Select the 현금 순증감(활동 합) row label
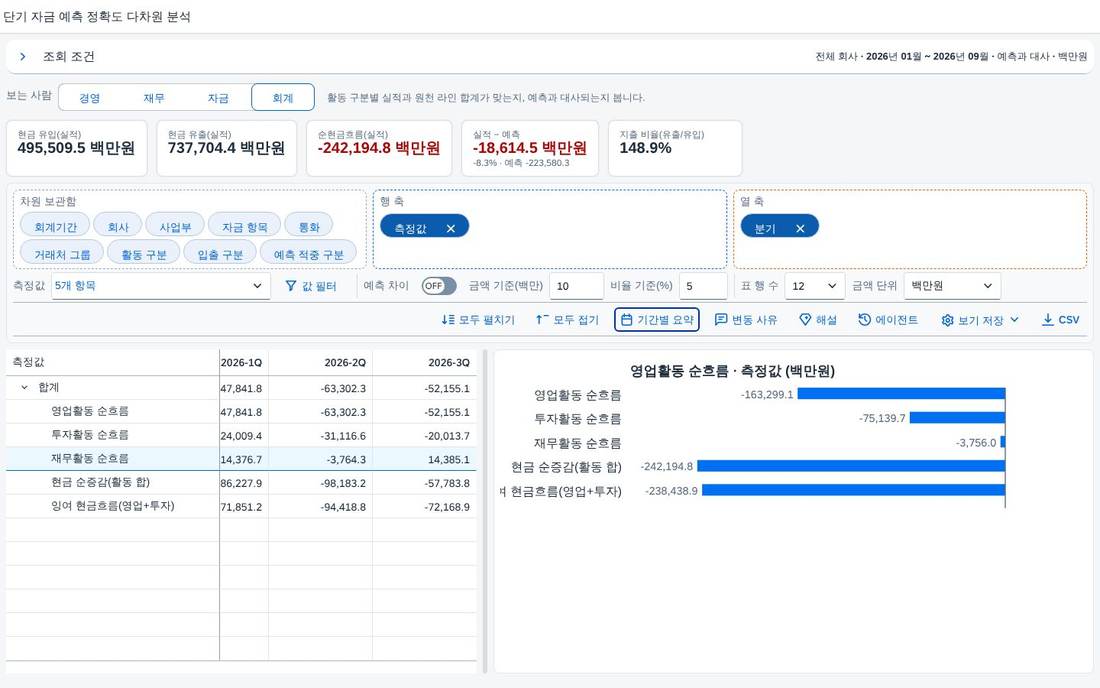 pos(100,483)
